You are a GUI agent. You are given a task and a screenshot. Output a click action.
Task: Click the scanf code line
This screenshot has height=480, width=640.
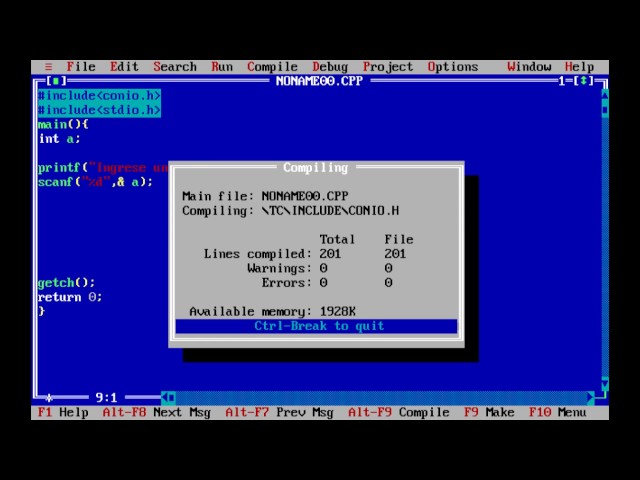(x=95, y=182)
